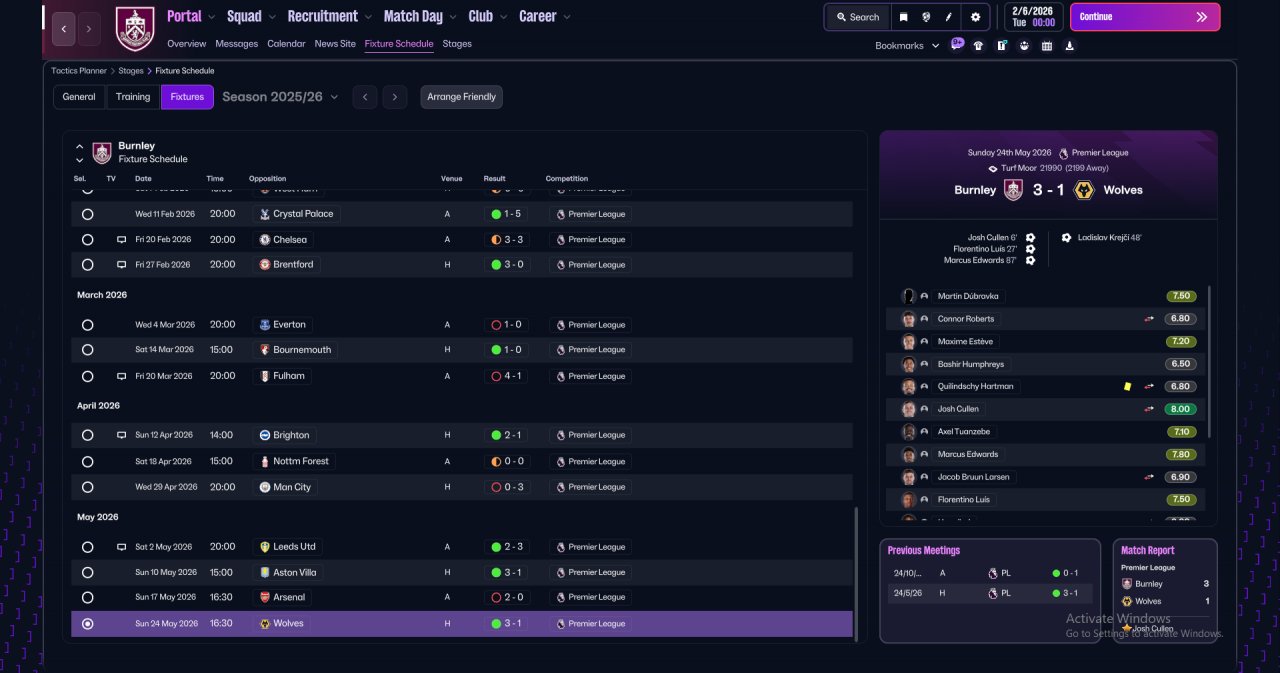Select the Everton fixture radio button
1280x673 pixels.
(87, 325)
